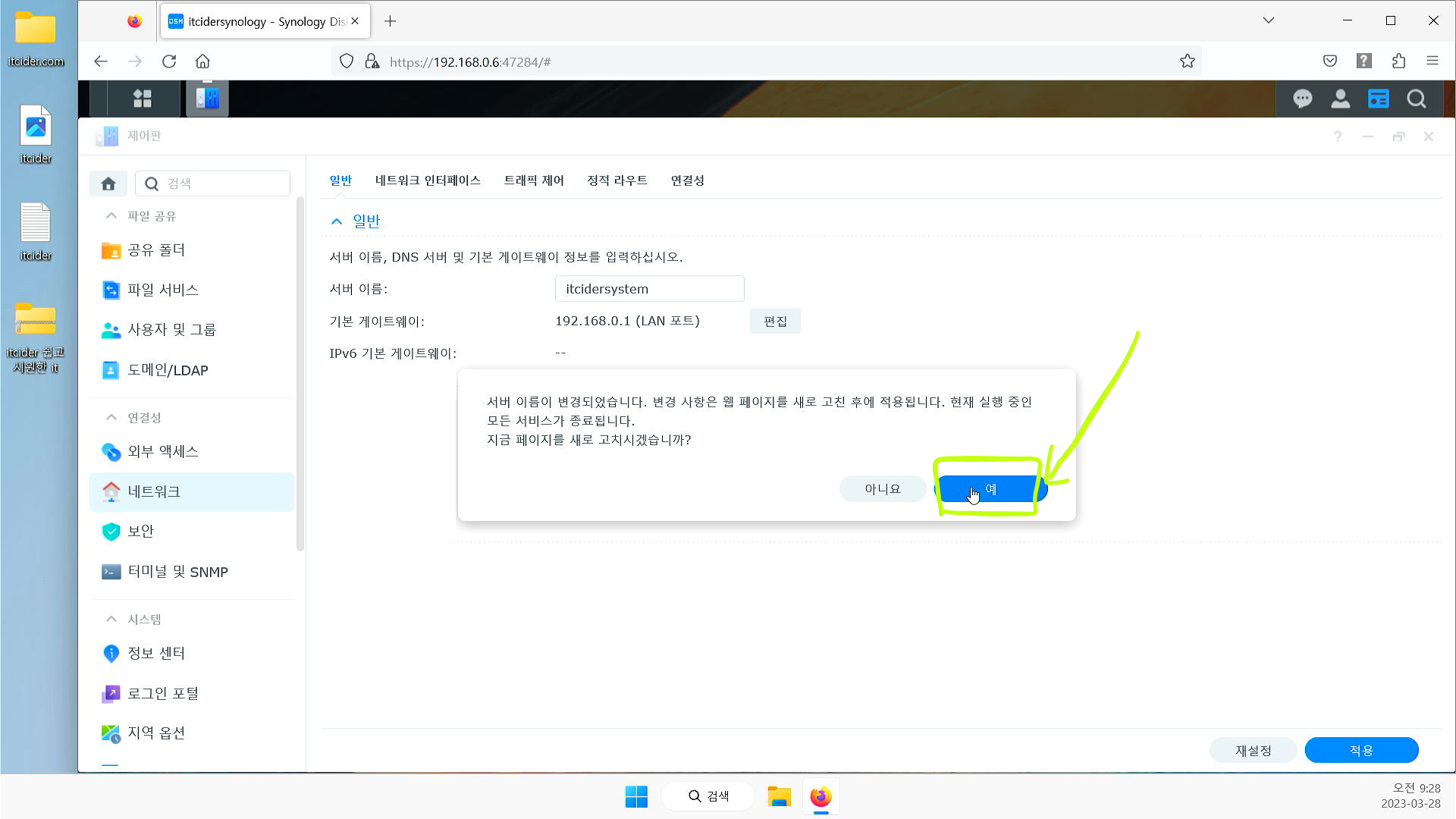Go to Control Panel home icon
The width and height of the screenshot is (1456, 819).
click(108, 184)
